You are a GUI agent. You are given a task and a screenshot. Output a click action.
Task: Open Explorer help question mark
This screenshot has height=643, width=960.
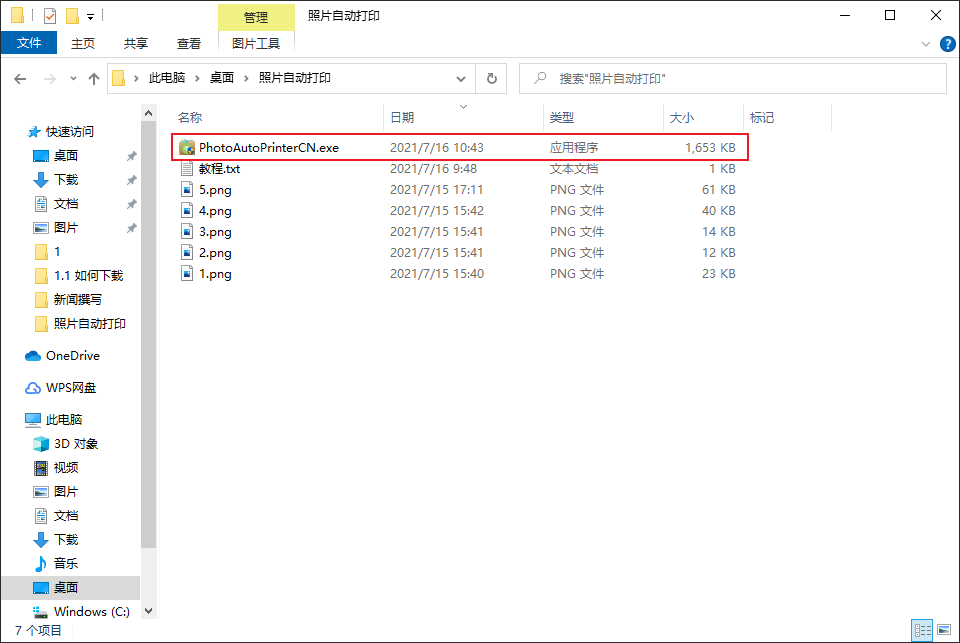[x=947, y=44]
